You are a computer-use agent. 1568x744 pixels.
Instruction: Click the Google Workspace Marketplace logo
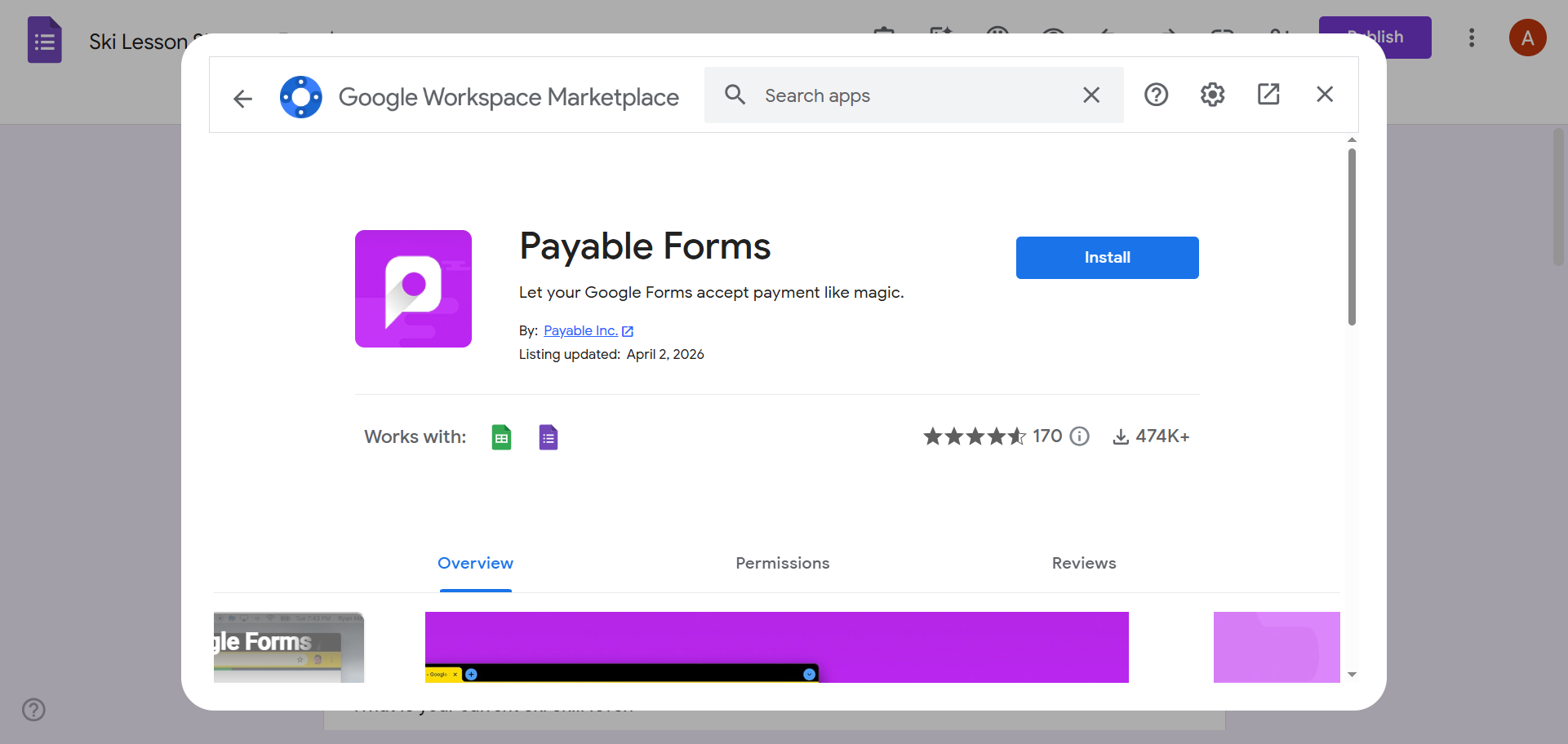pyautogui.click(x=301, y=96)
